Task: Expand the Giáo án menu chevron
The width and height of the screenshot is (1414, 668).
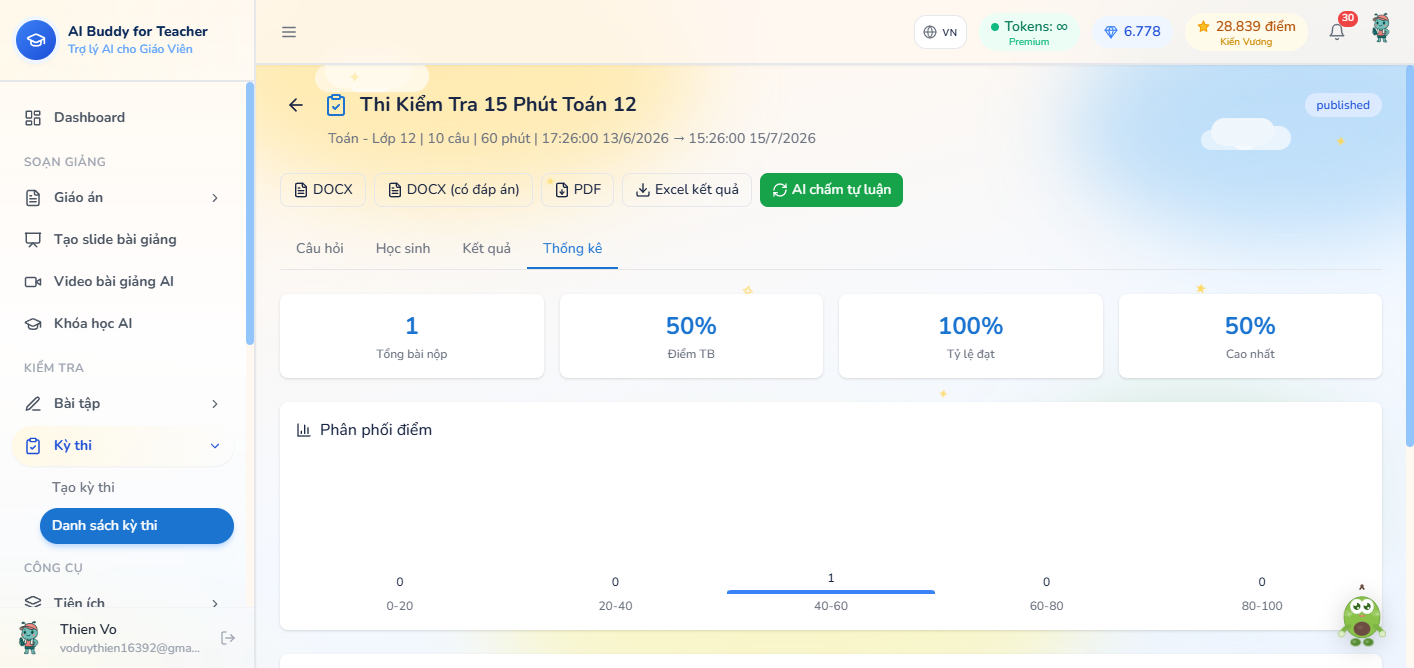Action: click(x=215, y=198)
